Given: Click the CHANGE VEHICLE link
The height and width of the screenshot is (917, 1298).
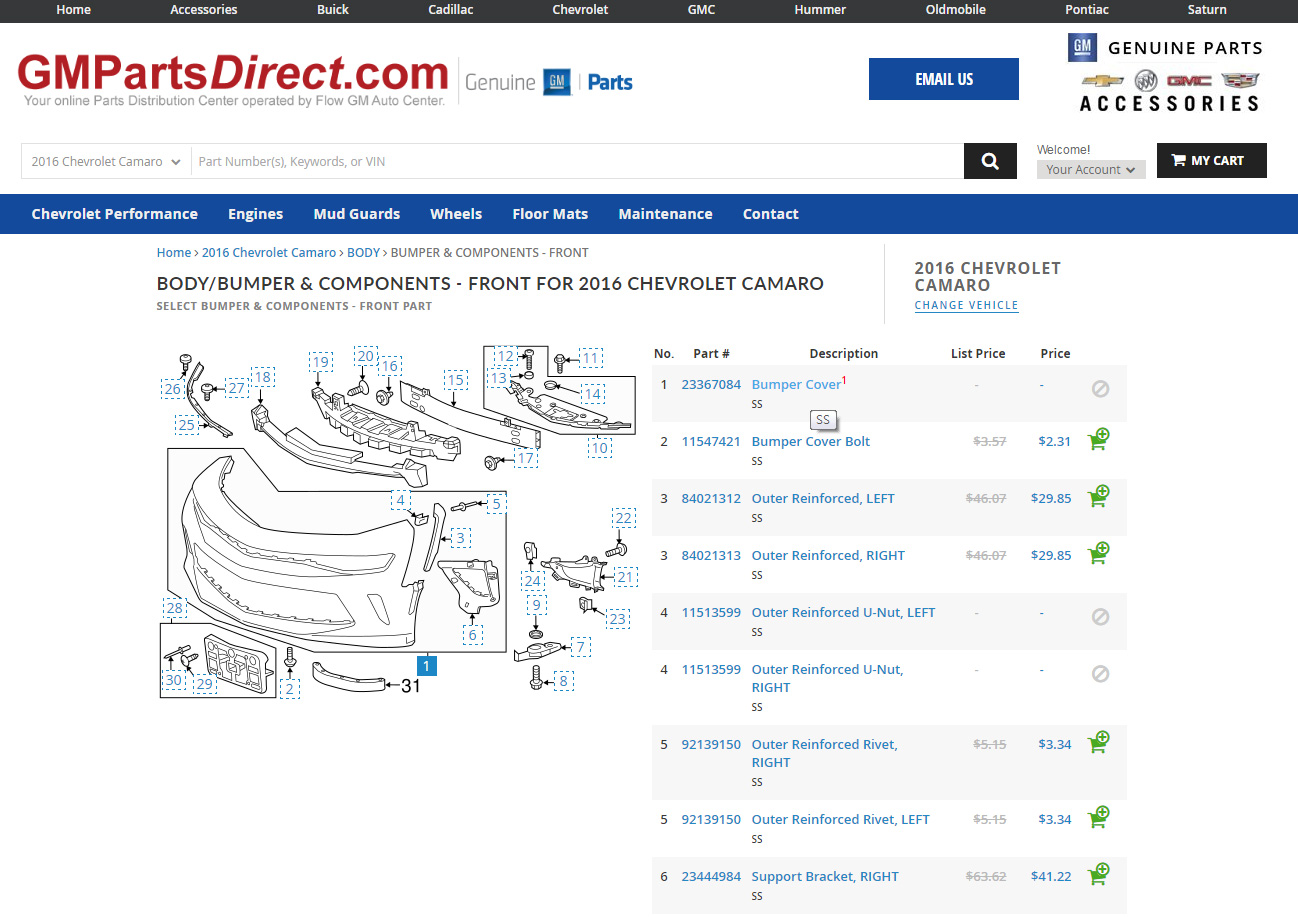Looking at the screenshot, I should [x=966, y=306].
